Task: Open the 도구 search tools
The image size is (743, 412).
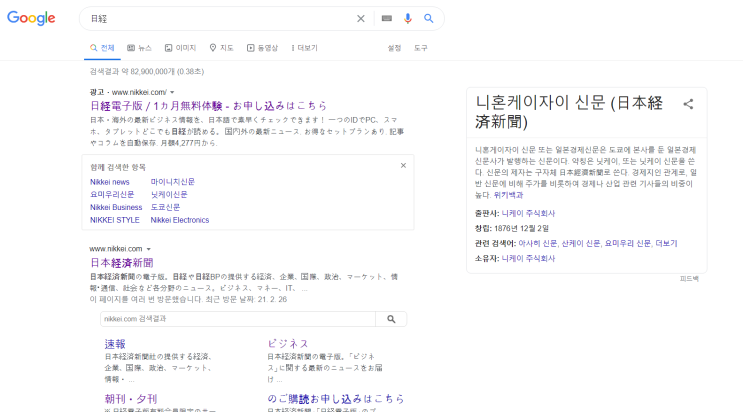Action: tap(421, 48)
